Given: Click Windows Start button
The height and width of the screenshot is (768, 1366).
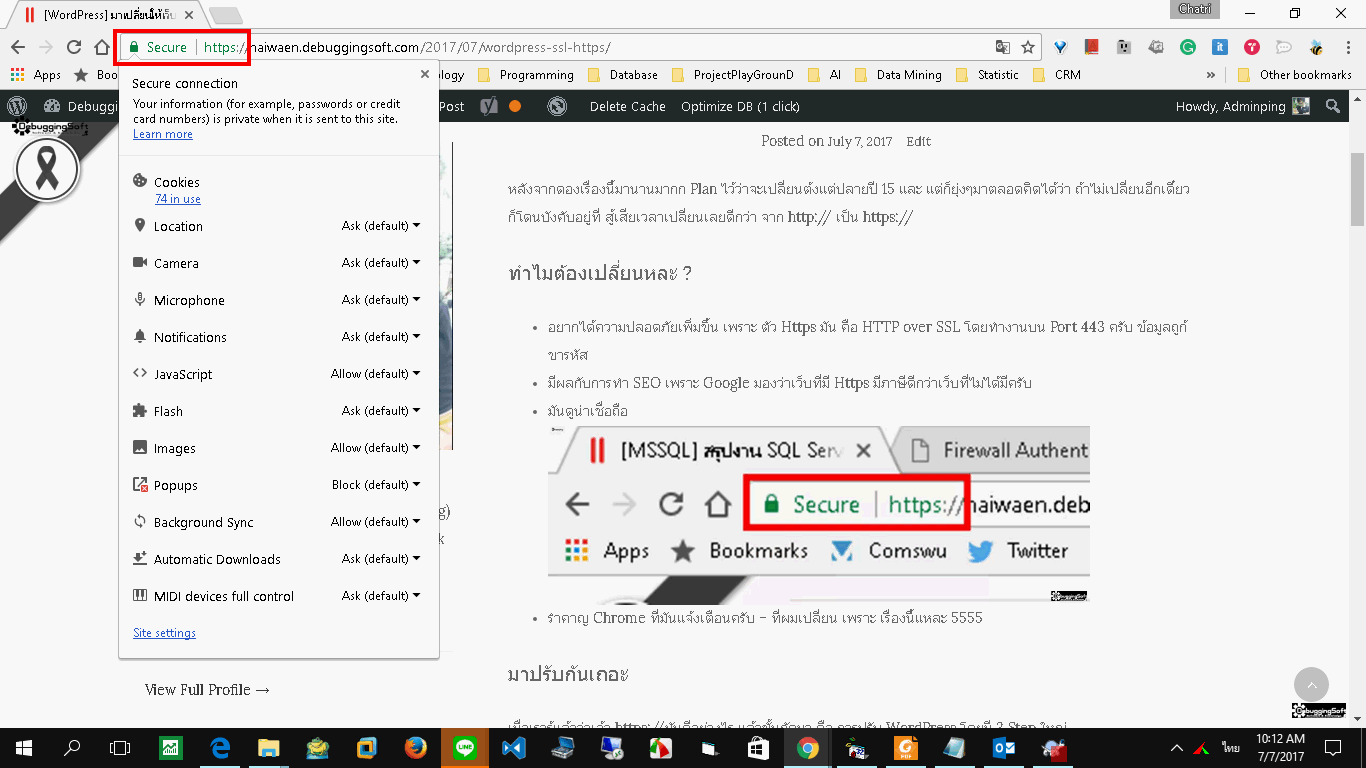Looking at the screenshot, I should pyautogui.click(x=23, y=748).
